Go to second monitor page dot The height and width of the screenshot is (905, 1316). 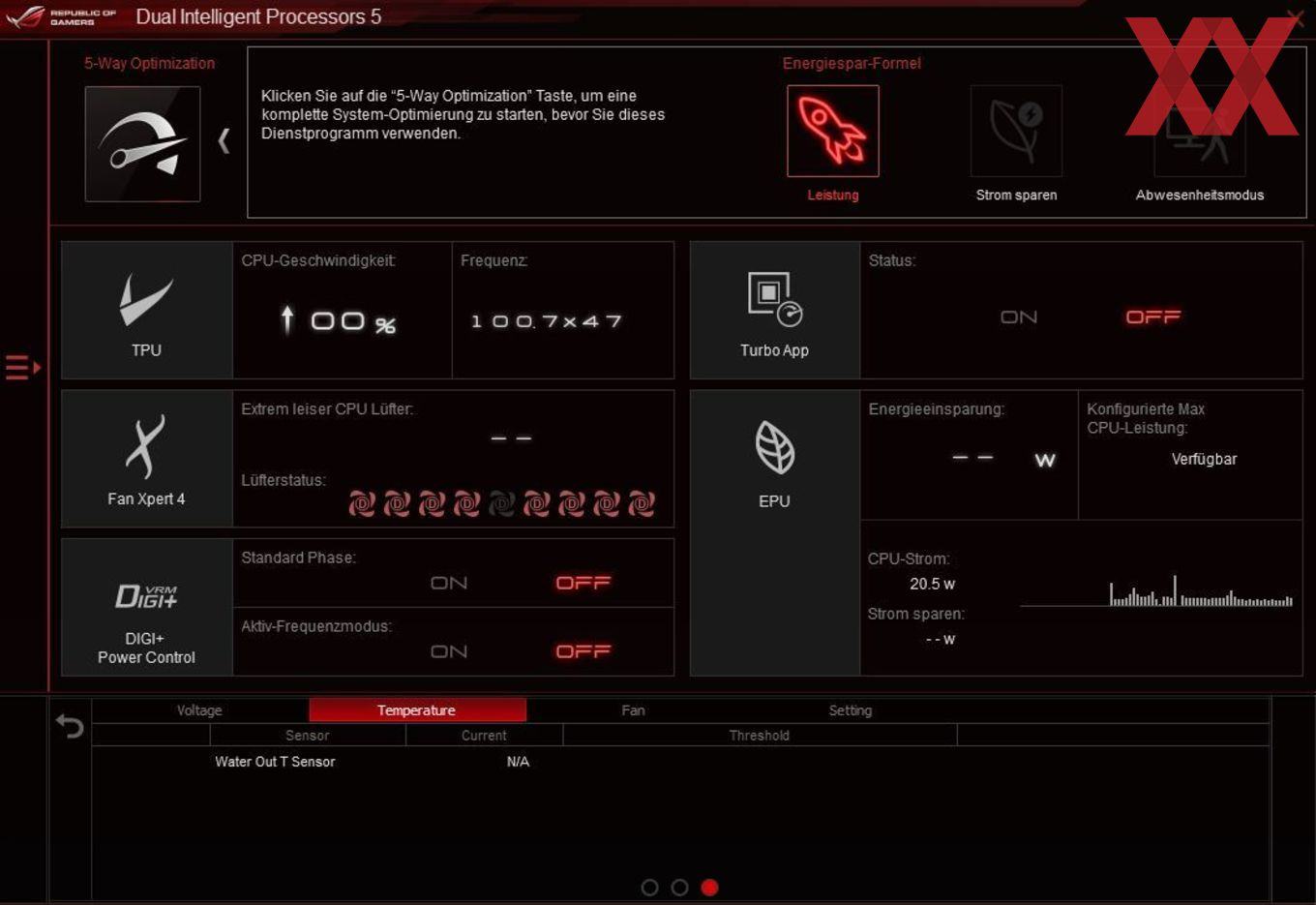coord(680,888)
